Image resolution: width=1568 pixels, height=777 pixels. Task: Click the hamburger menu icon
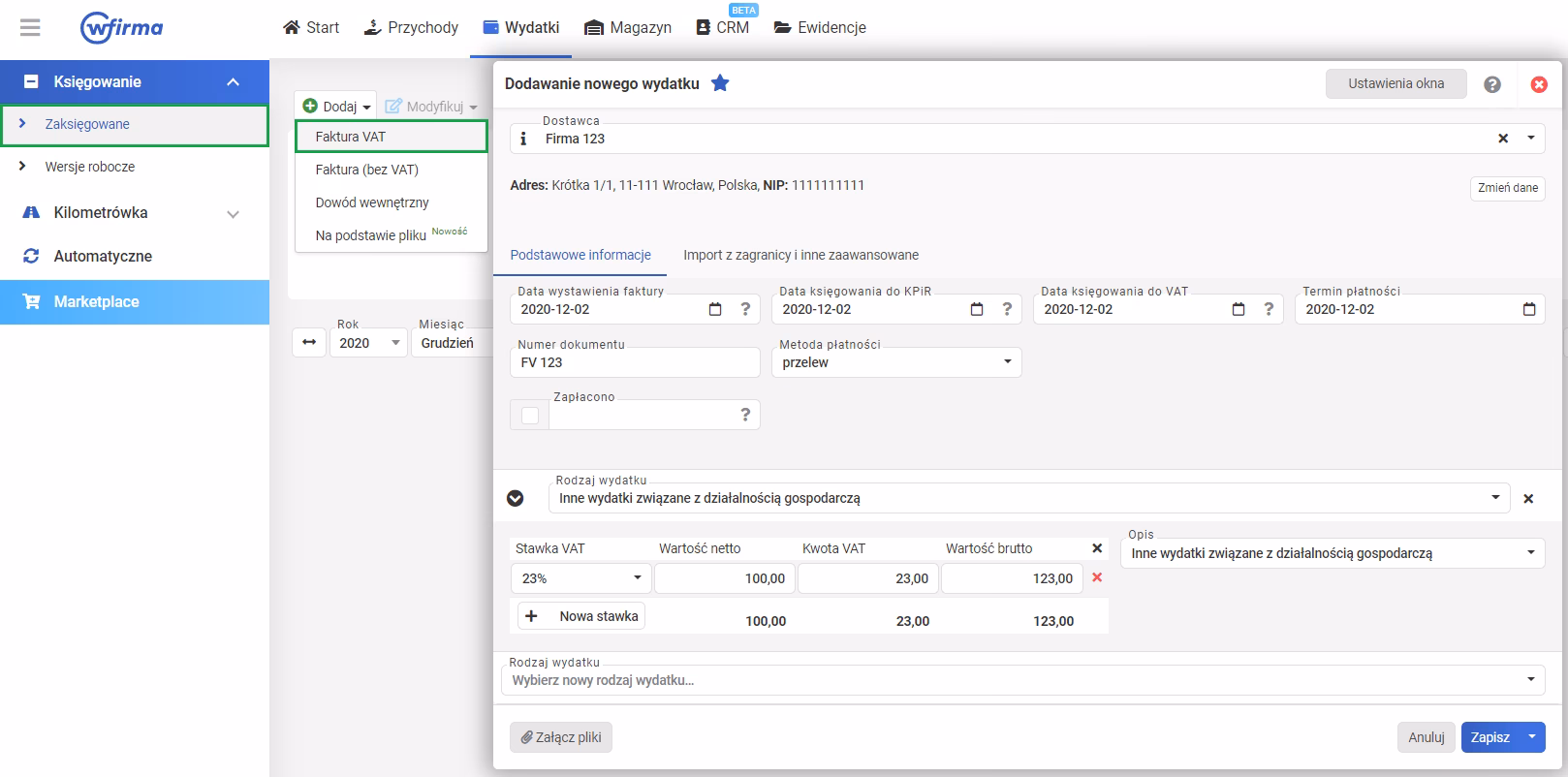click(x=30, y=27)
